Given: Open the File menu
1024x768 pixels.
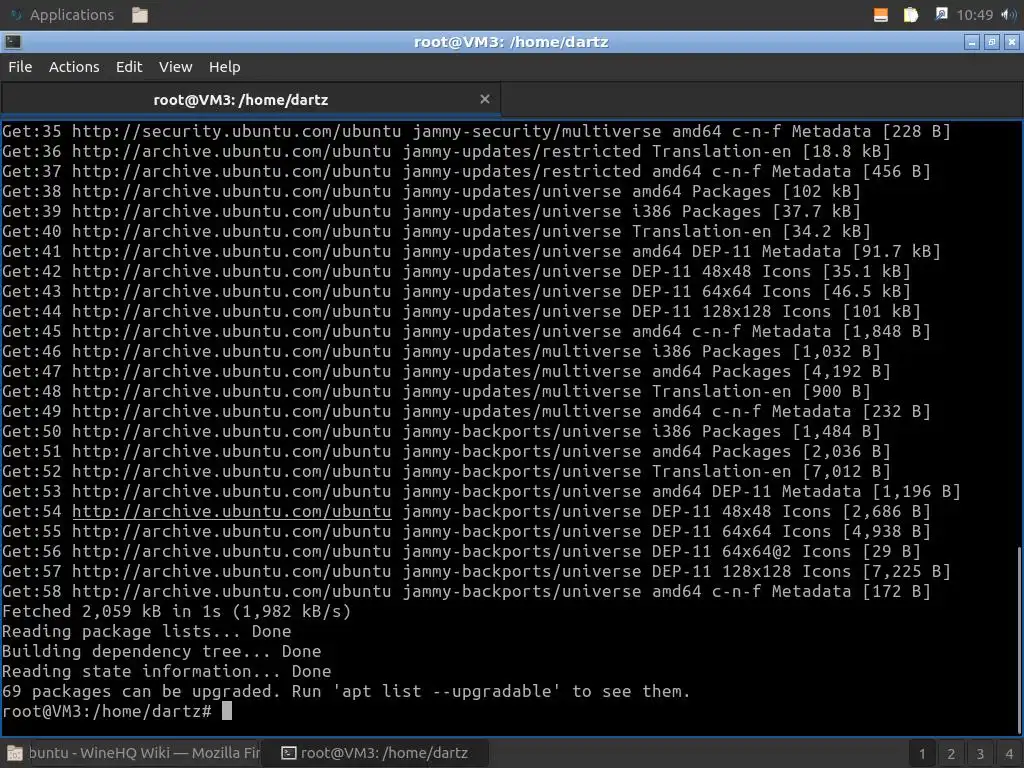Looking at the screenshot, I should [20, 67].
